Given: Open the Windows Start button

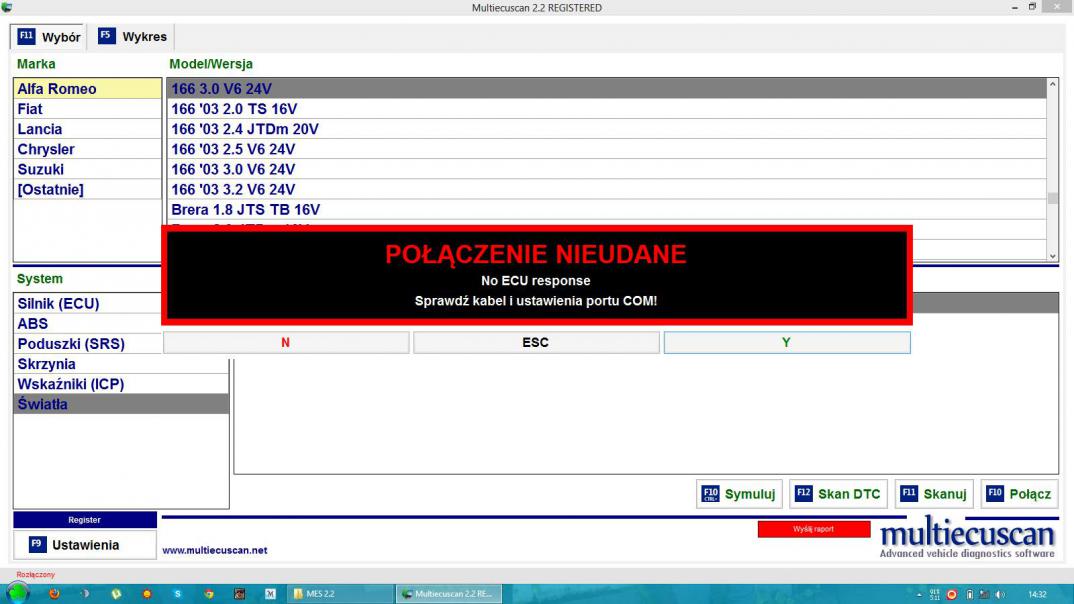Looking at the screenshot, I should click(x=18, y=594).
